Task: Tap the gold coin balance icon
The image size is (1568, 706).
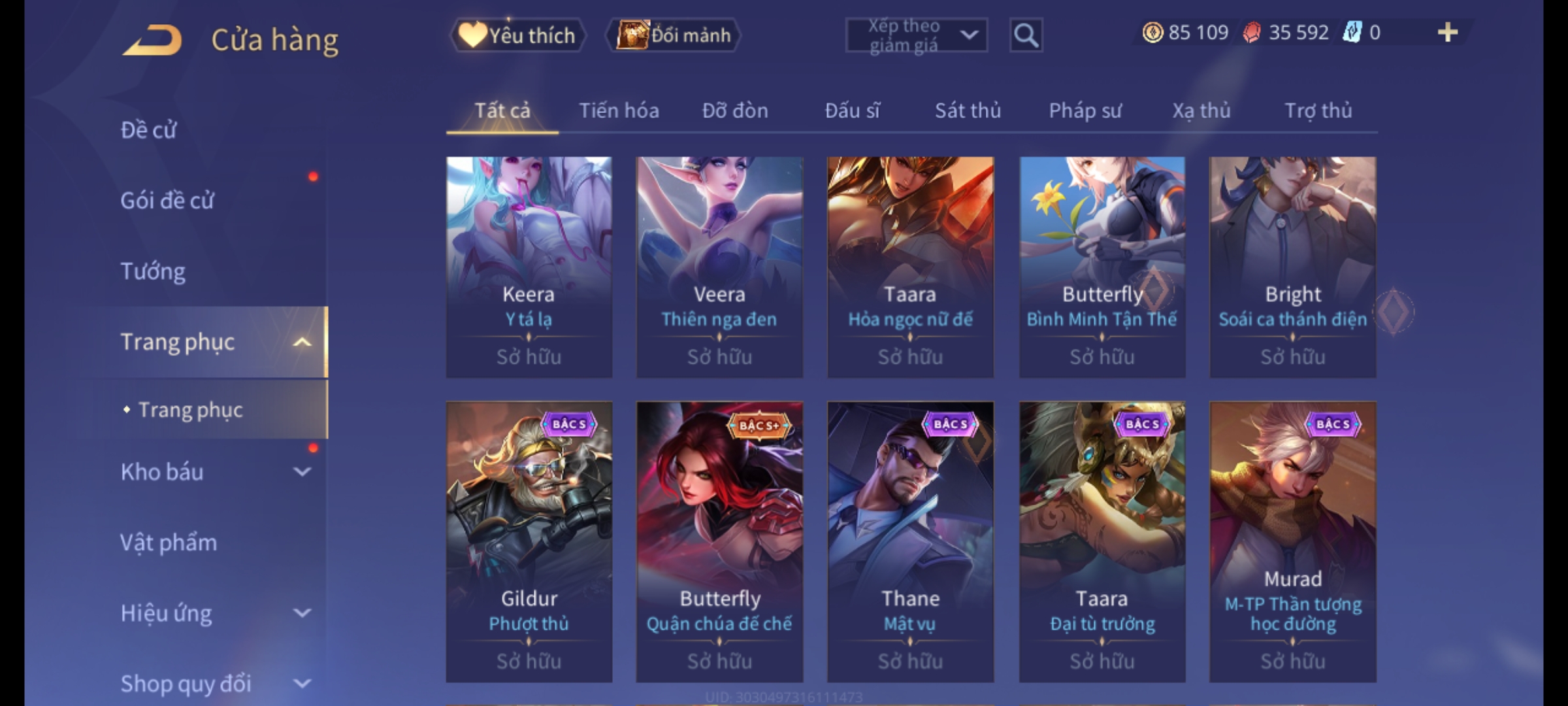Action: pyautogui.click(x=1153, y=33)
